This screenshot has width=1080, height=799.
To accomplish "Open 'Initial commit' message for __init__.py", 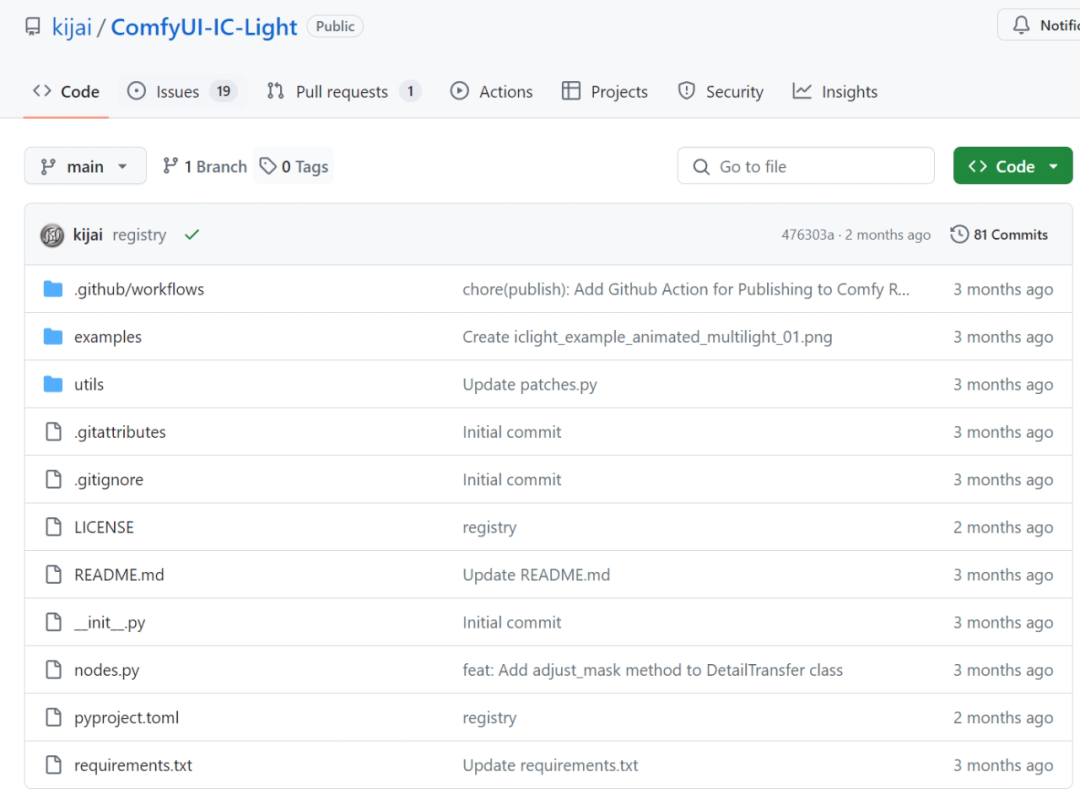I will point(512,622).
